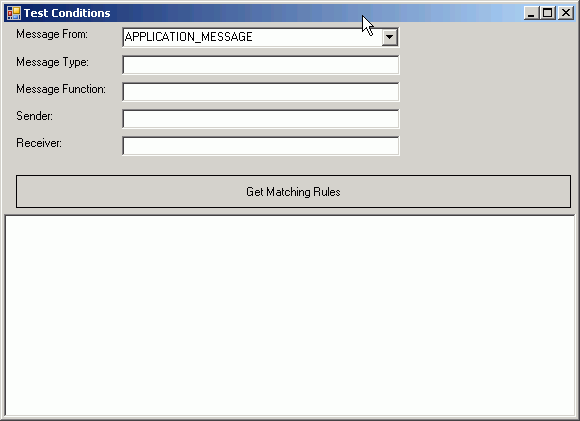This screenshot has height=421, width=580.
Task: Click the Get Matching Rules button
Action: [293, 191]
